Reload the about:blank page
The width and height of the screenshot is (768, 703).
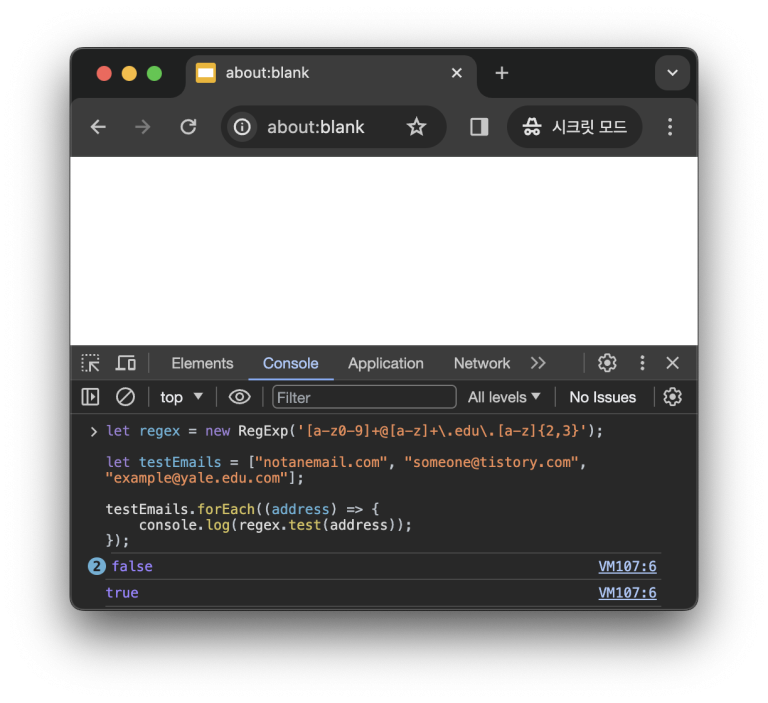188,127
